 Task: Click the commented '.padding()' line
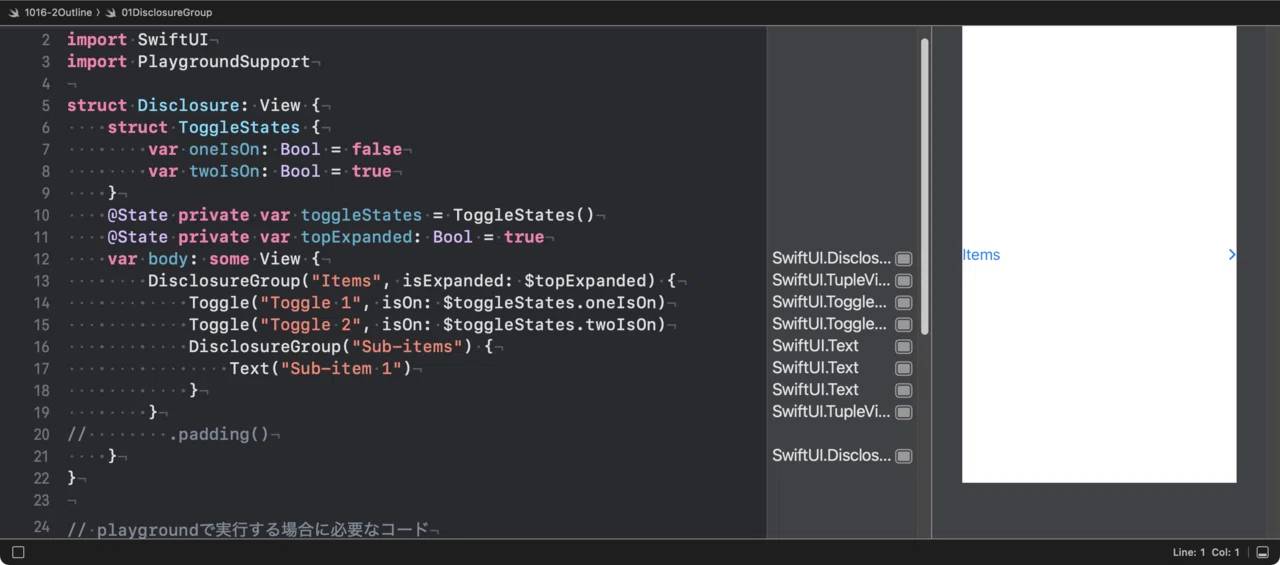(x=168, y=436)
